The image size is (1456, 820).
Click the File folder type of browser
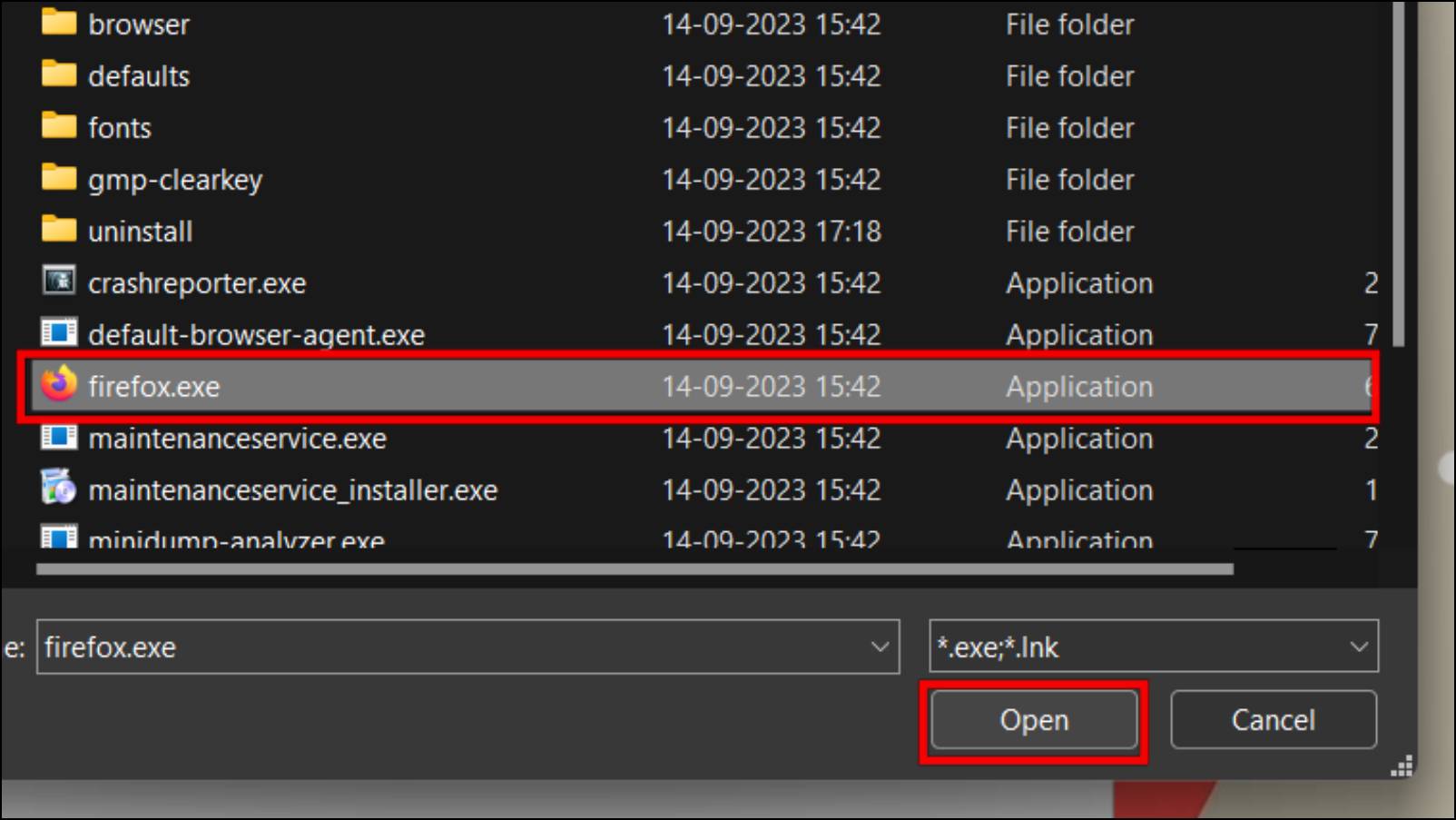click(x=1069, y=25)
